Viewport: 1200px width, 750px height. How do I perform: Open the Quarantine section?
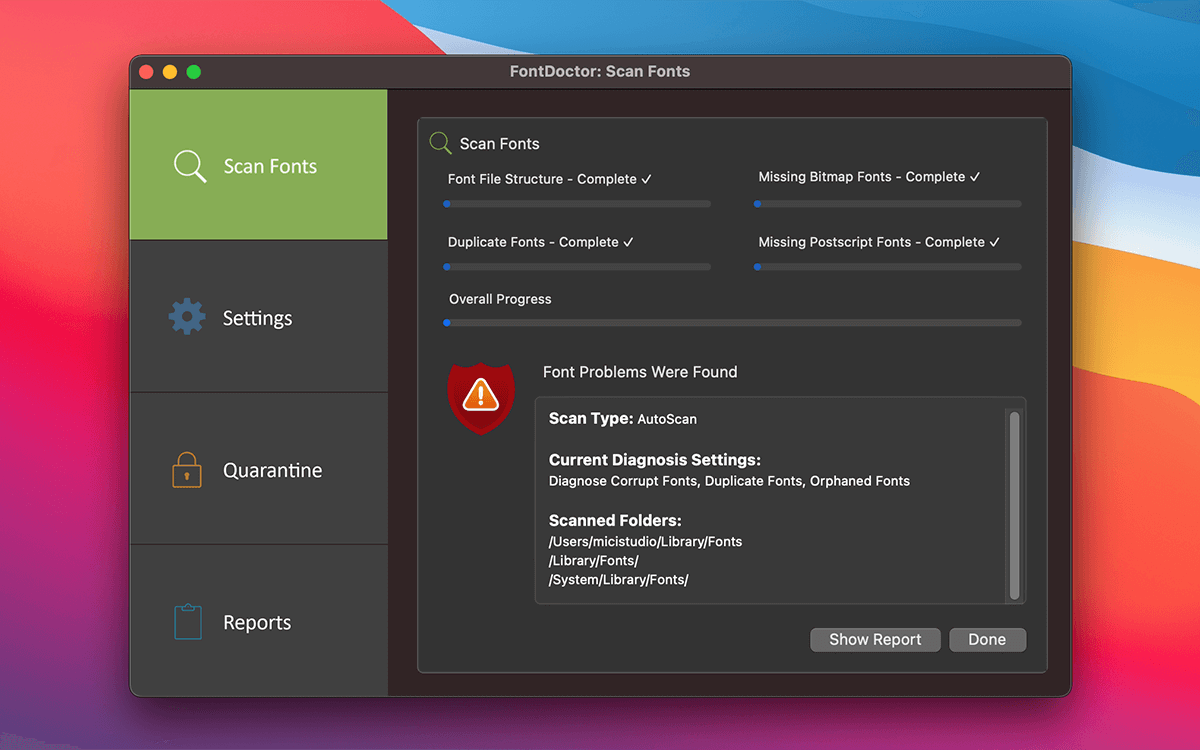259,469
